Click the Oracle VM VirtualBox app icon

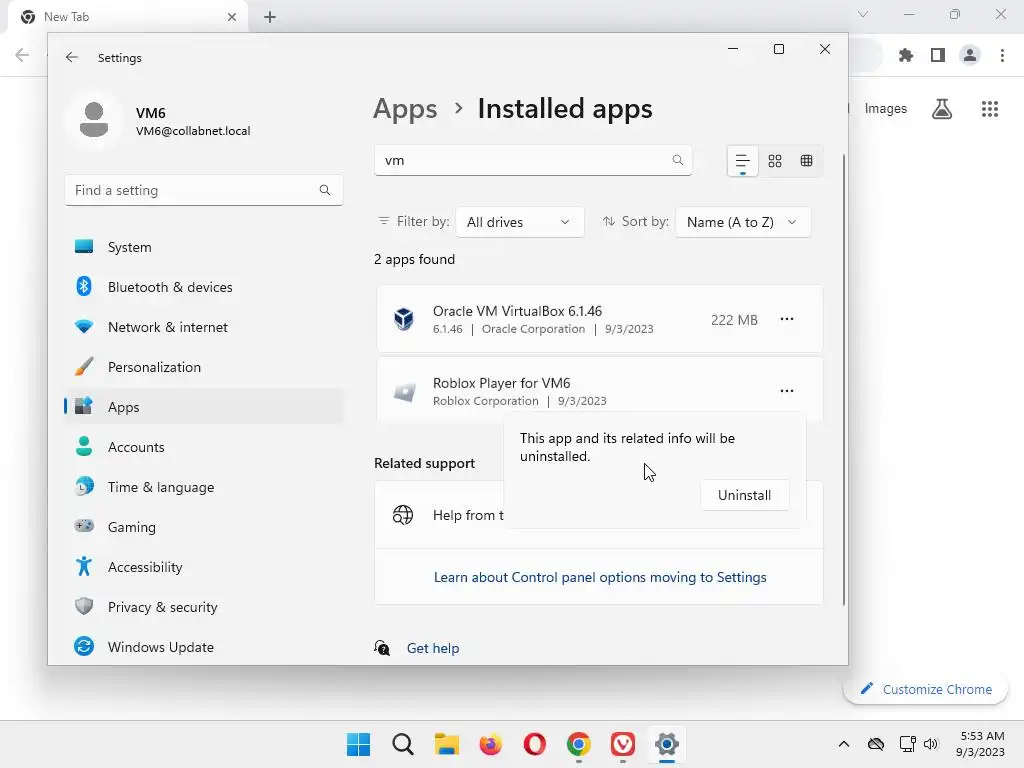point(404,319)
